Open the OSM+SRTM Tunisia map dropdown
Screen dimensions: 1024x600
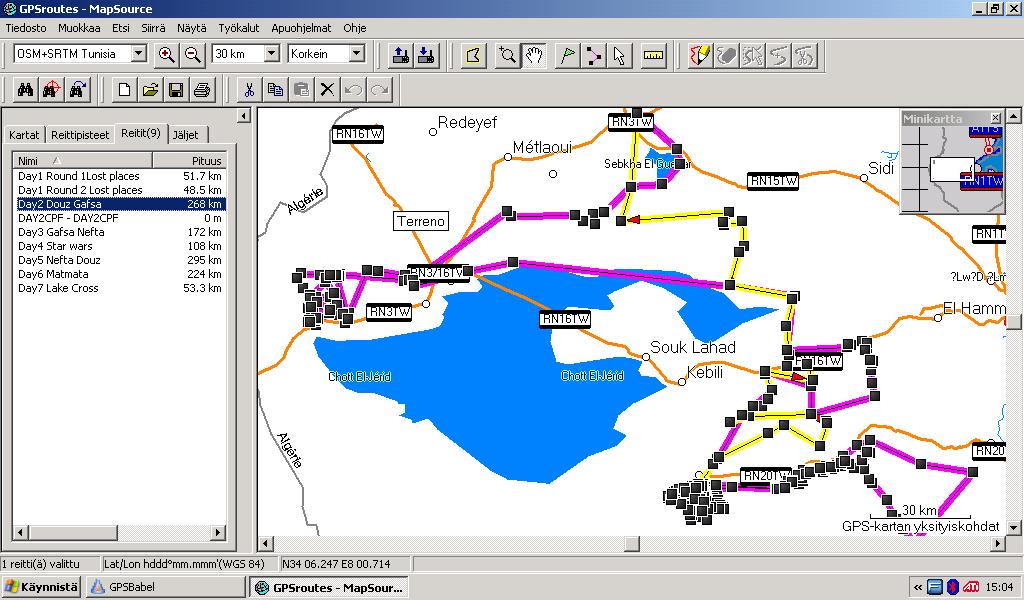tap(139, 54)
